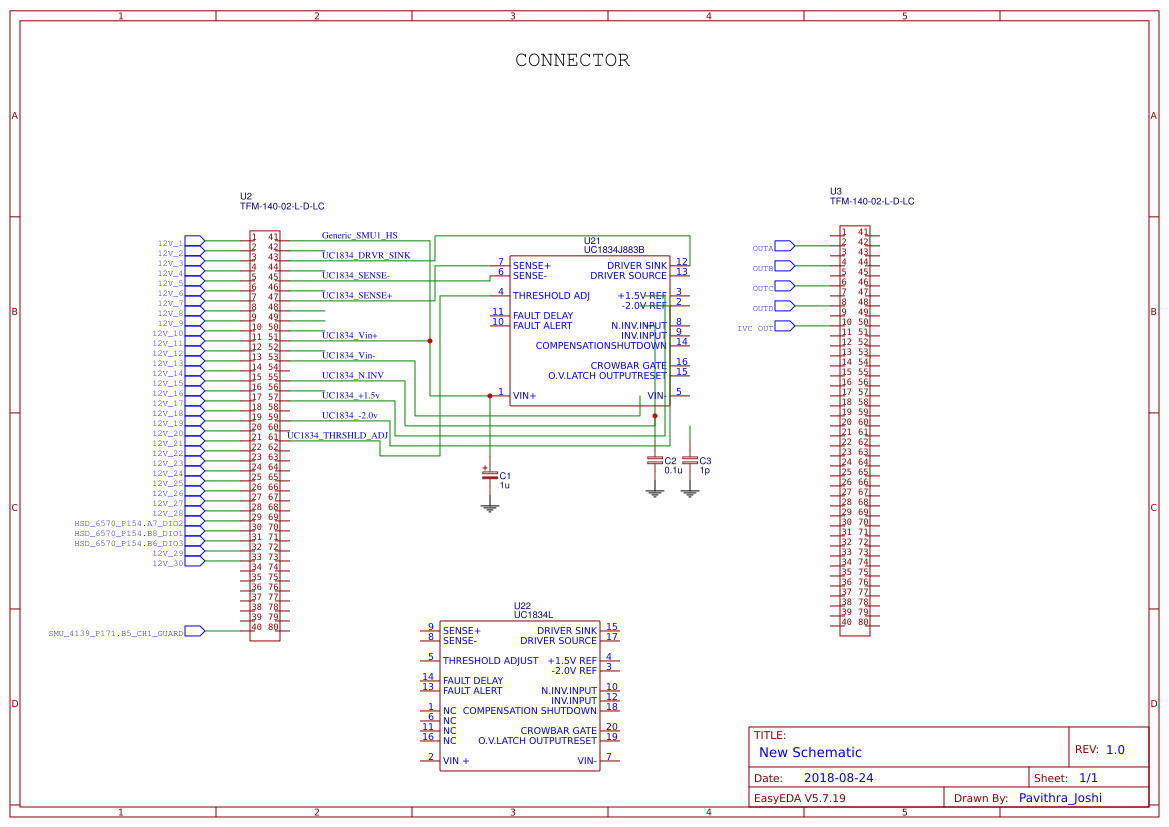Screen dimensions: 1169x827
Task: Click the junction dot on UC1834_Vin+ wire
Action: [x=430, y=341]
